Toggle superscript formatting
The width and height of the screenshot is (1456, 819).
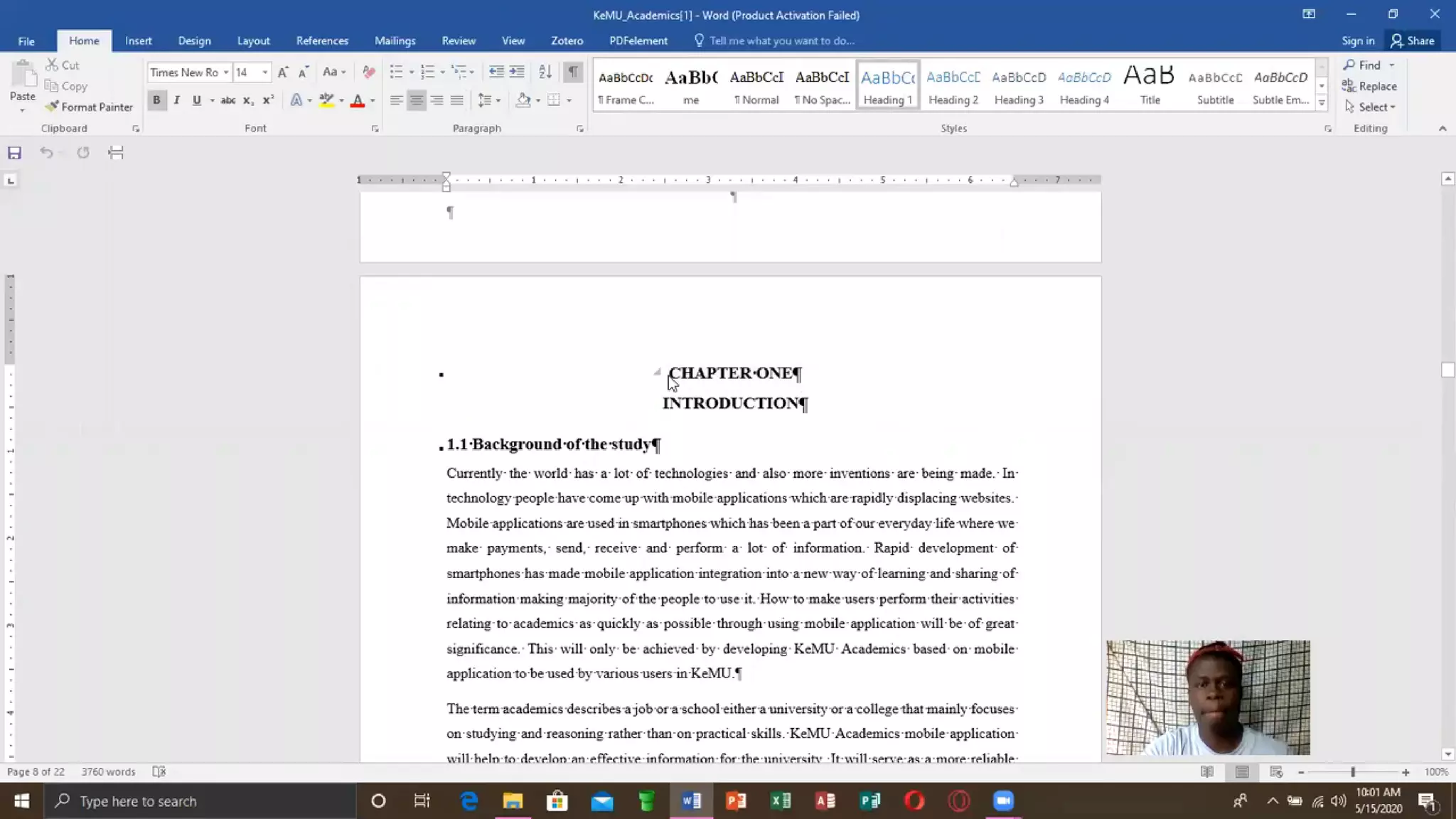[x=268, y=100]
